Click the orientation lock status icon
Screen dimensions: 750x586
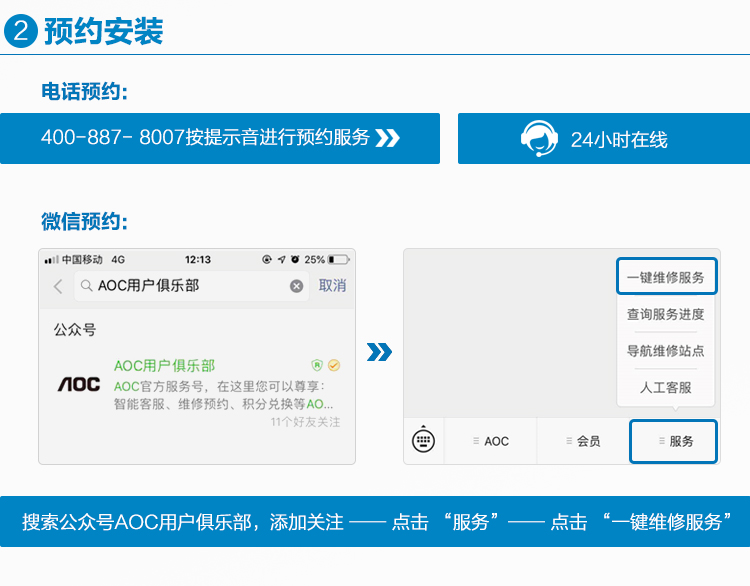(267, 259)
